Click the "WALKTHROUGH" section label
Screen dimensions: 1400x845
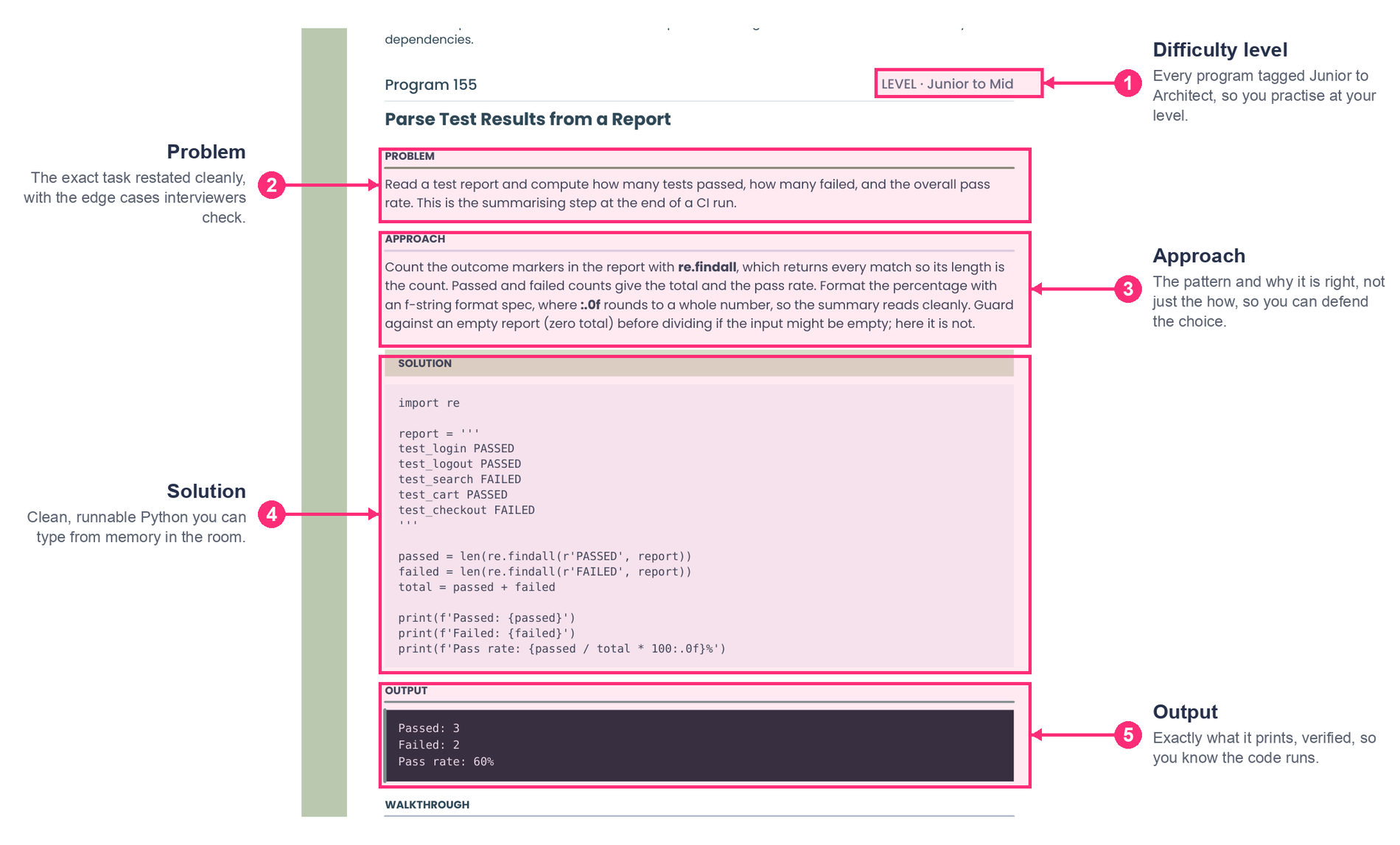coord(427,804)
